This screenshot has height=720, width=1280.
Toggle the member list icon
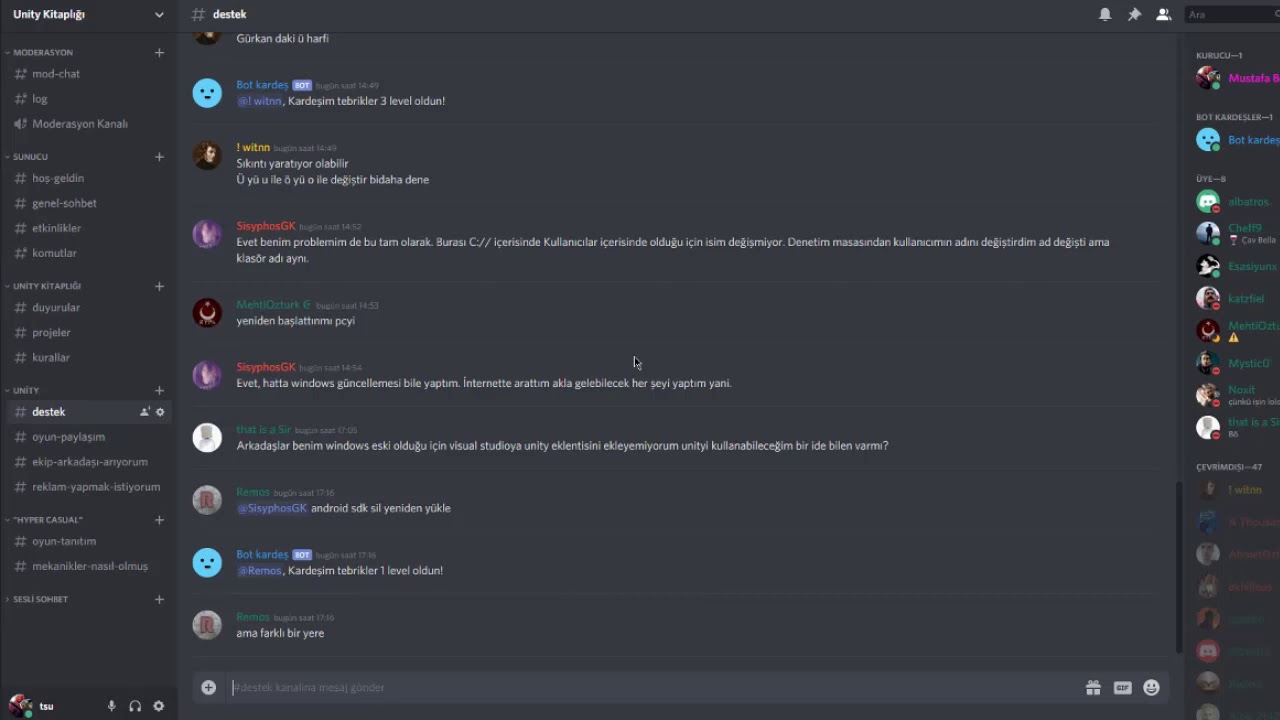1163,15
